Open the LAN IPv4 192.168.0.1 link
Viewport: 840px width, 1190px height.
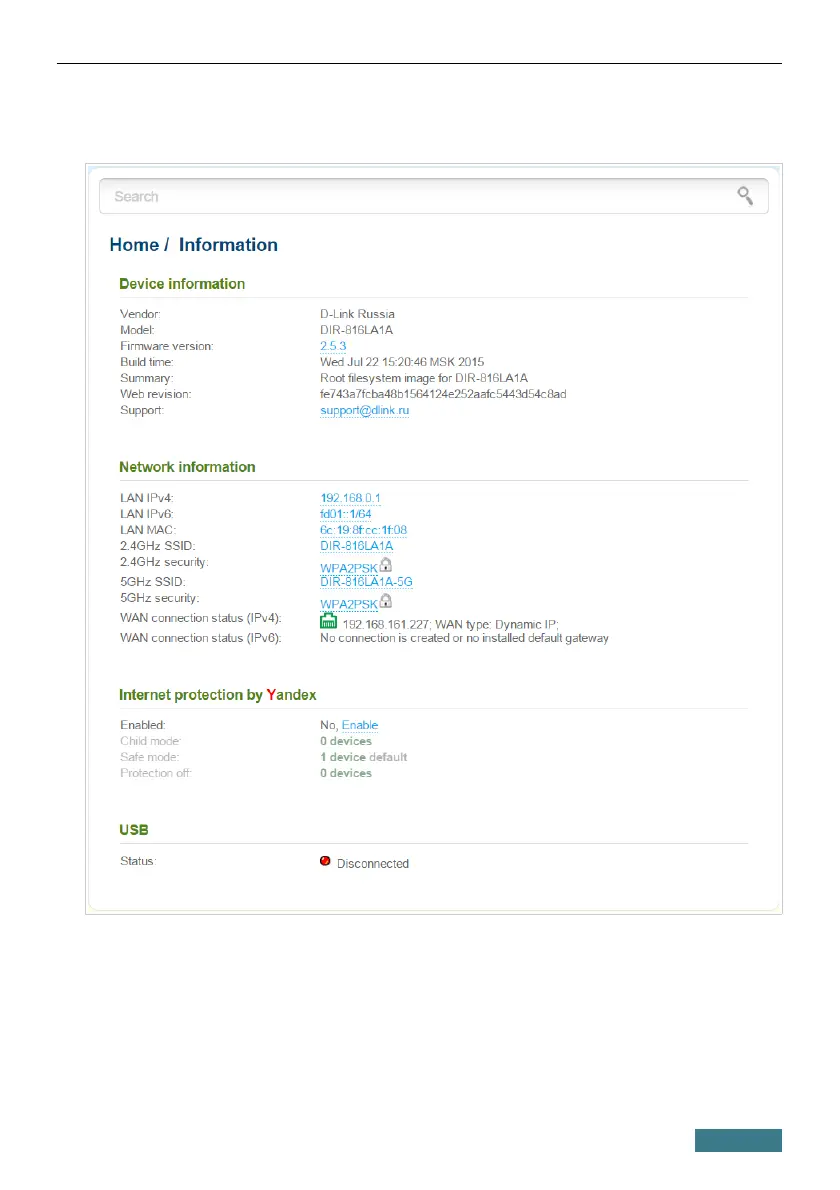350,498
